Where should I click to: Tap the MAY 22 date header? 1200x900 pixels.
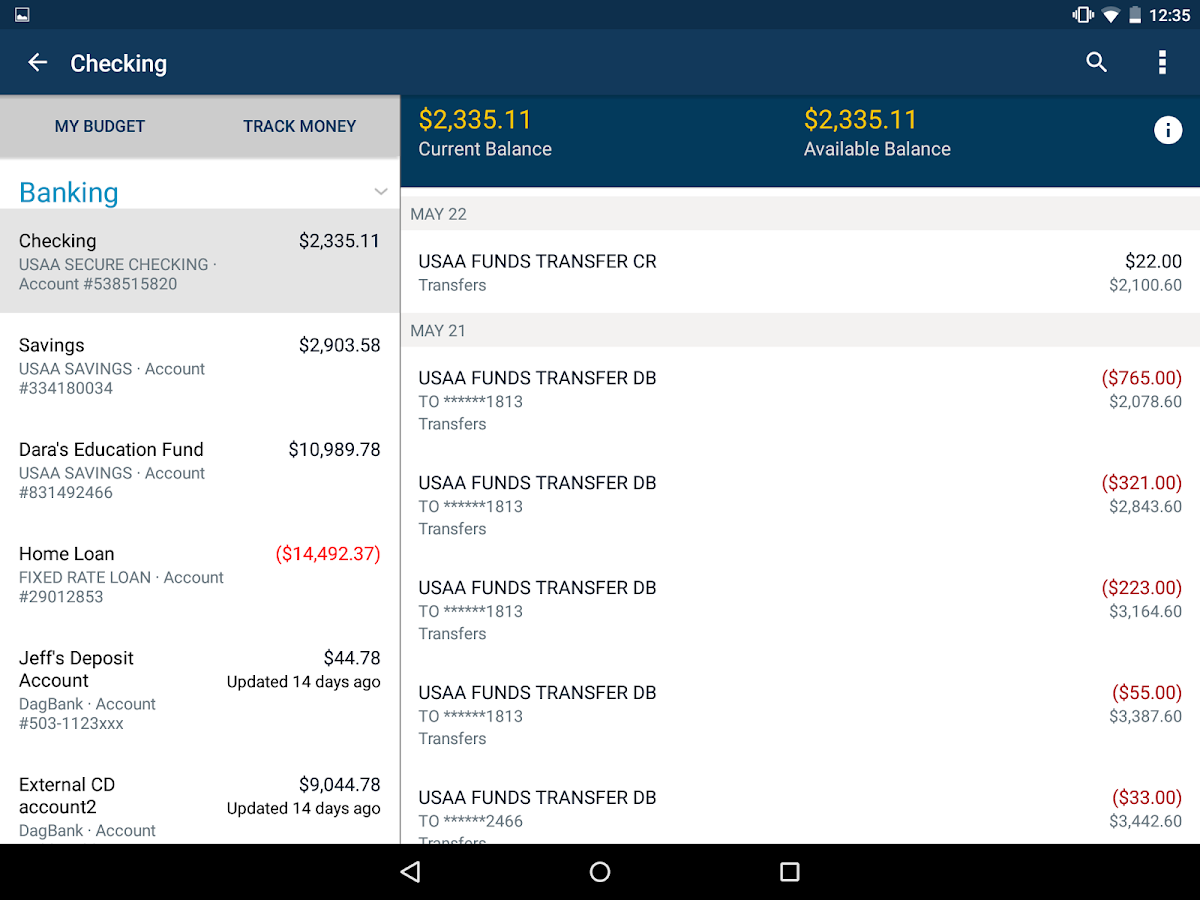[x=800, y=214]
